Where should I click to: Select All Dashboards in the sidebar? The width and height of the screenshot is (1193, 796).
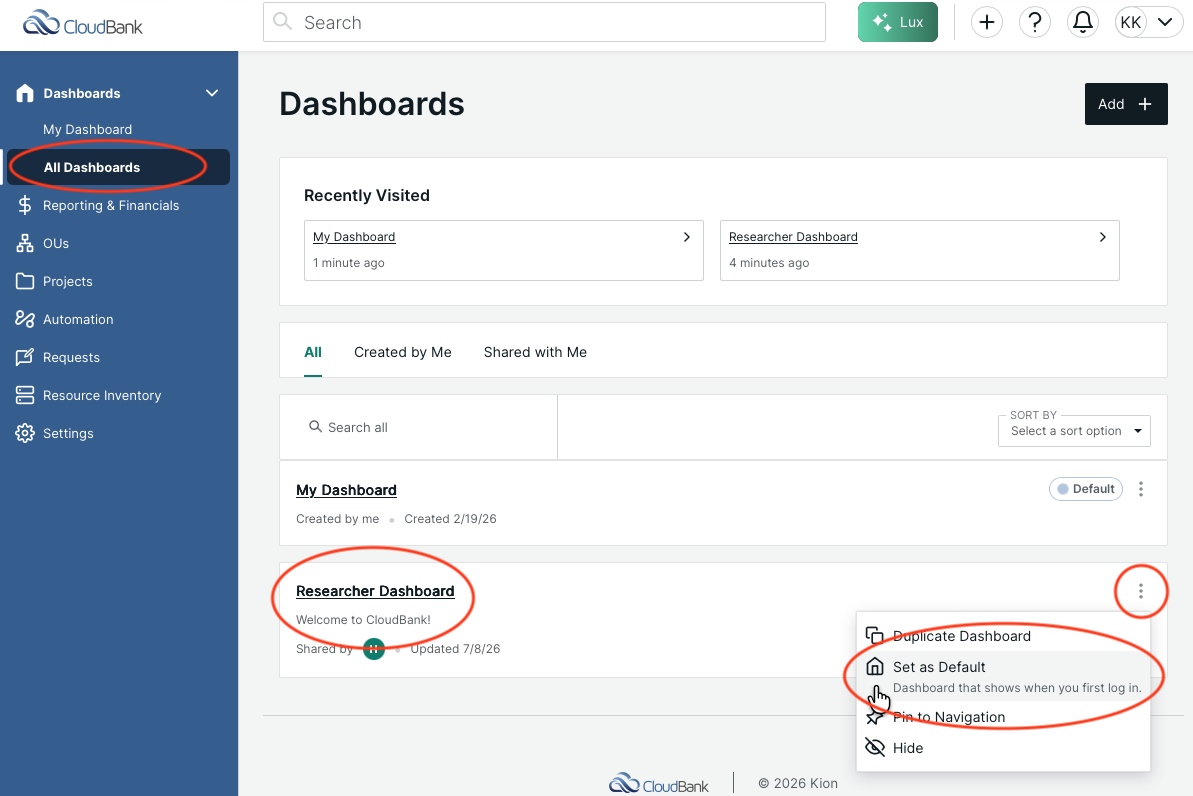[x=119, y=167]
